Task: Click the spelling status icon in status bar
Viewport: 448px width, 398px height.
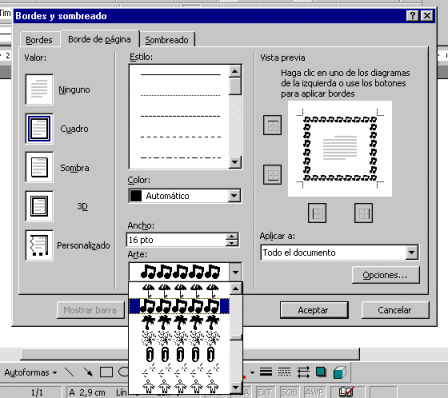Action: [346, 392]
